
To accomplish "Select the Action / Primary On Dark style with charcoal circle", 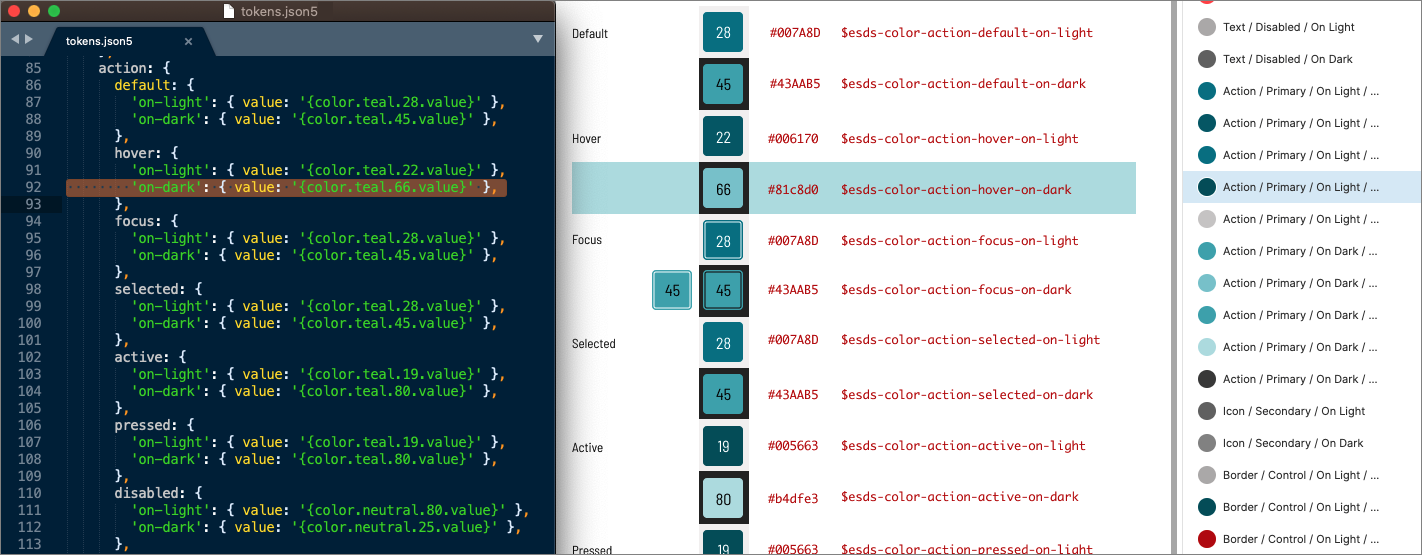I will [1302, 379].
